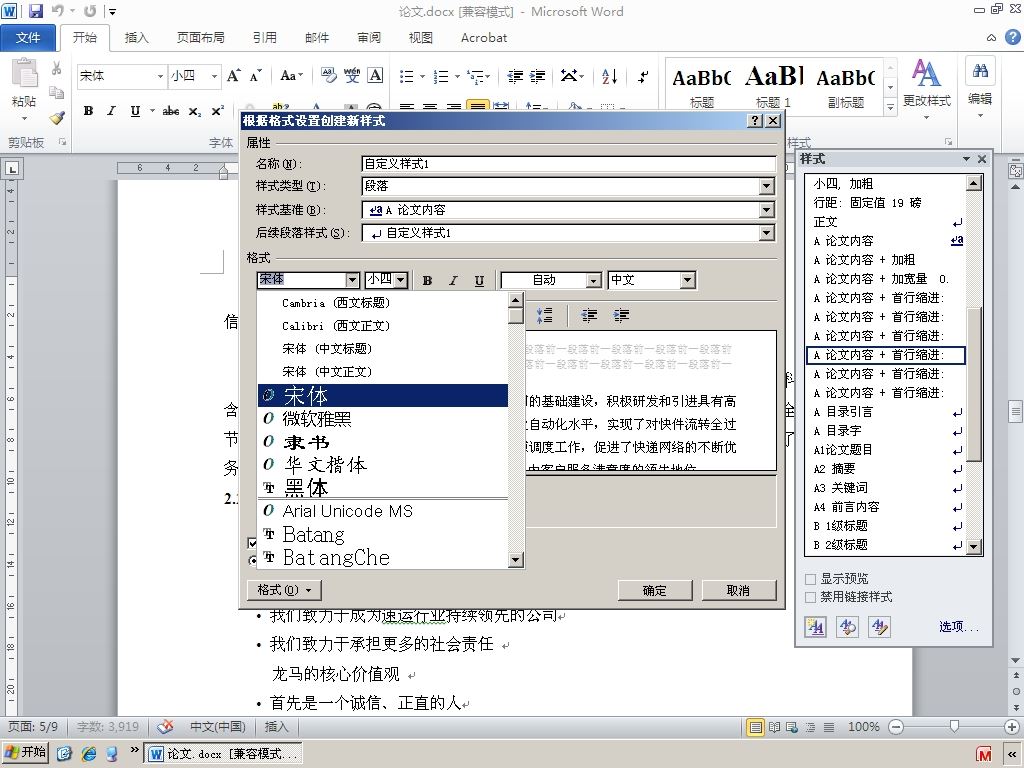
Task: Open the 样式类型 dropdown
Action: click(767, 186)
